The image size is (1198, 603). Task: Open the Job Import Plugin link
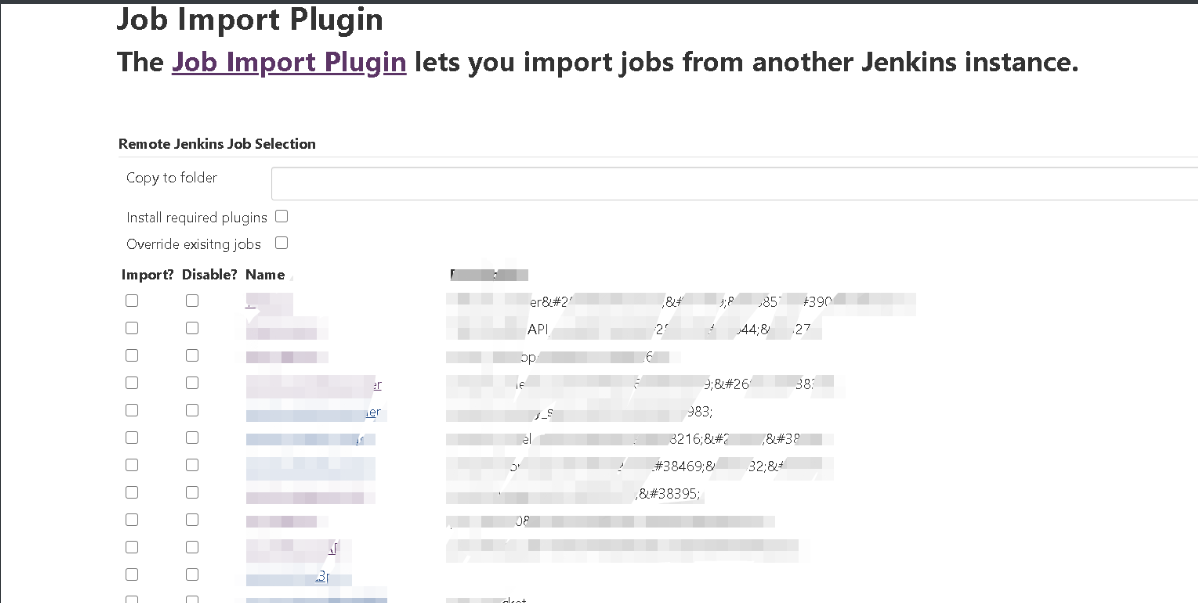(289, 62)
